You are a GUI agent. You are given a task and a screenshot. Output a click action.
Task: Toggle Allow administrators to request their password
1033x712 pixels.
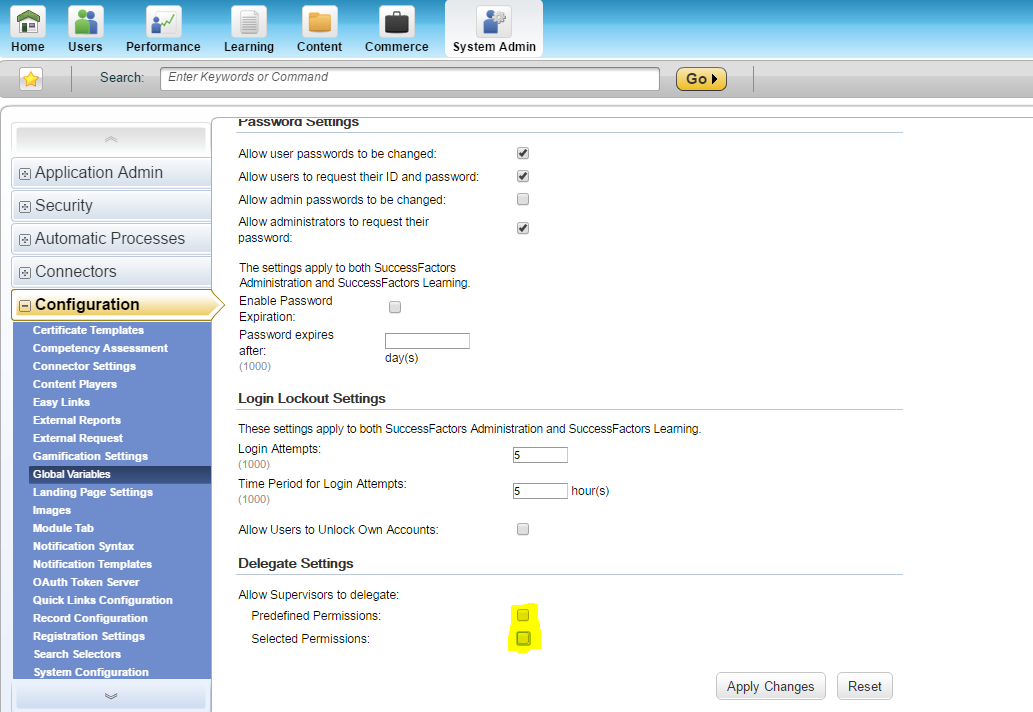523,229
